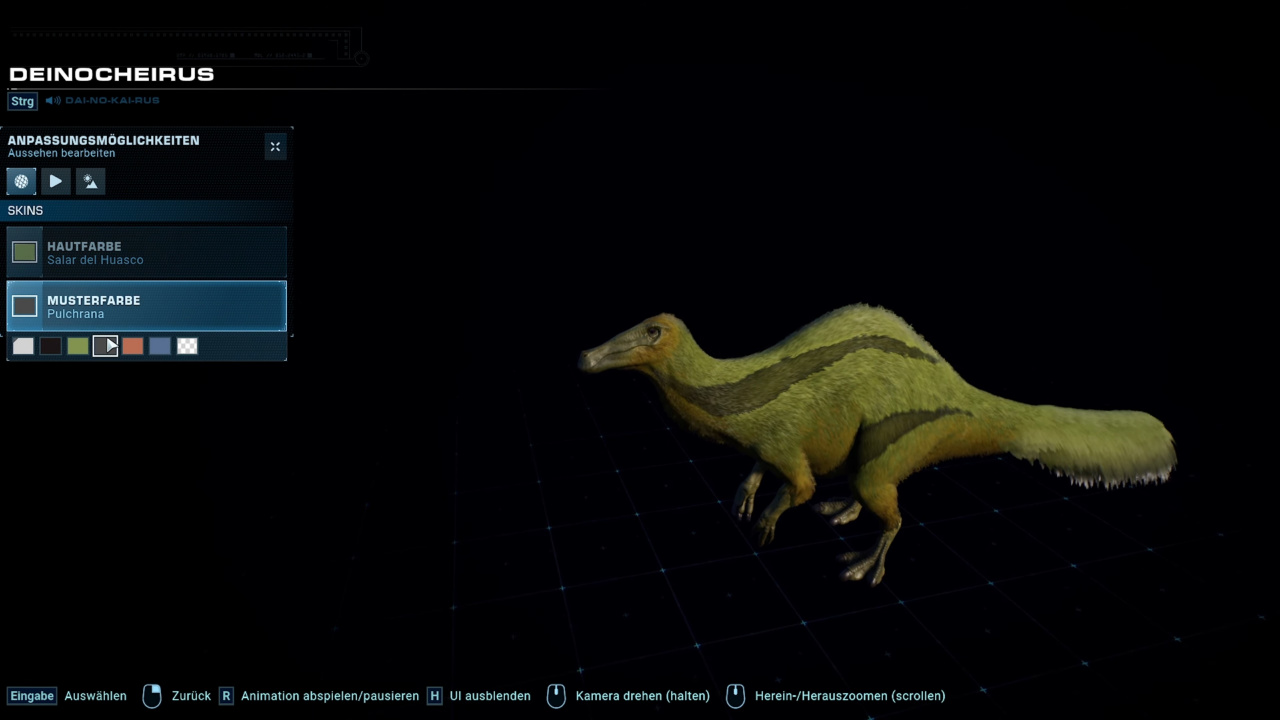Click the DEINOCHEIRUS title

[112, 74]
